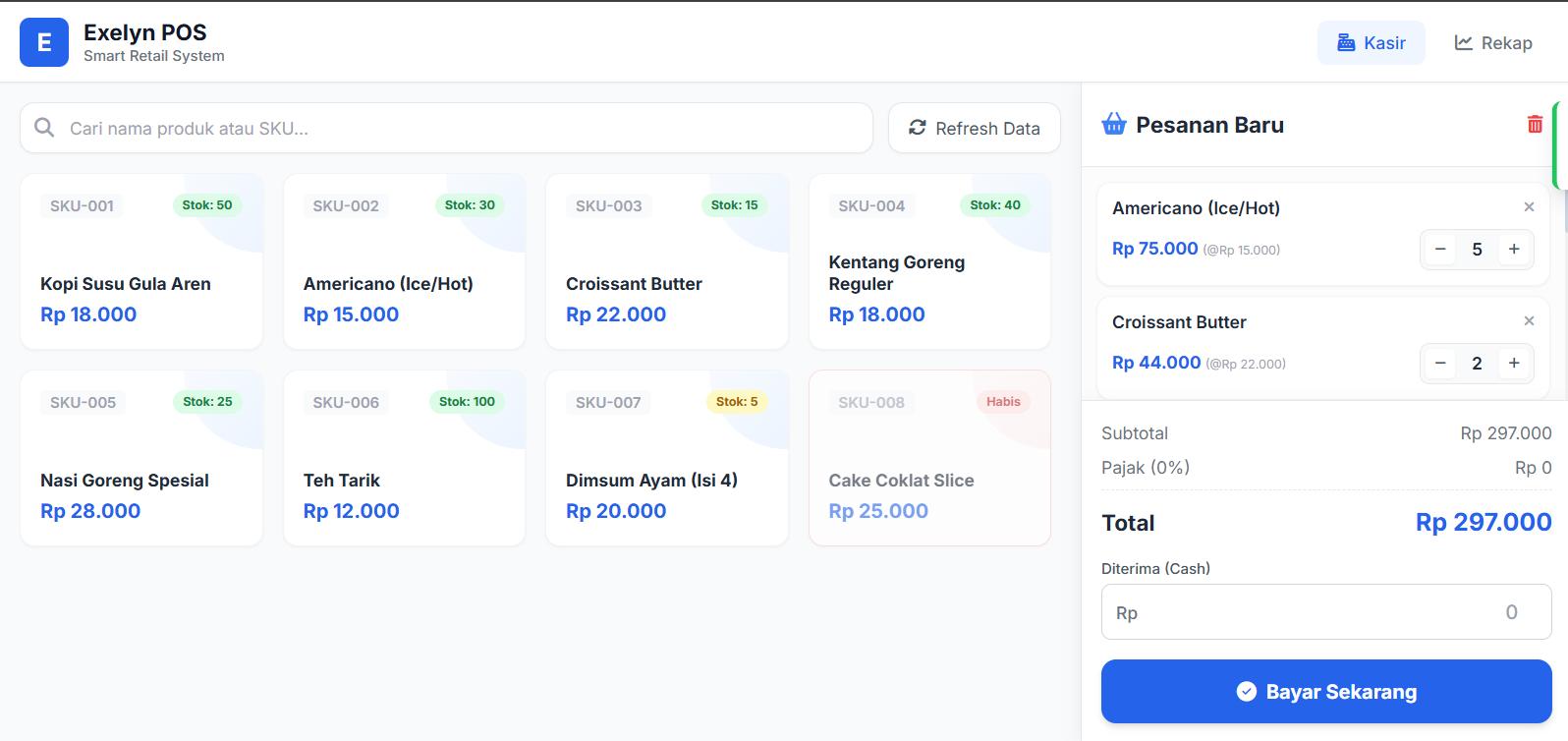Clear the order with the trash icon
This screenshot has height=741, width=1568.
coord(1535,124)
